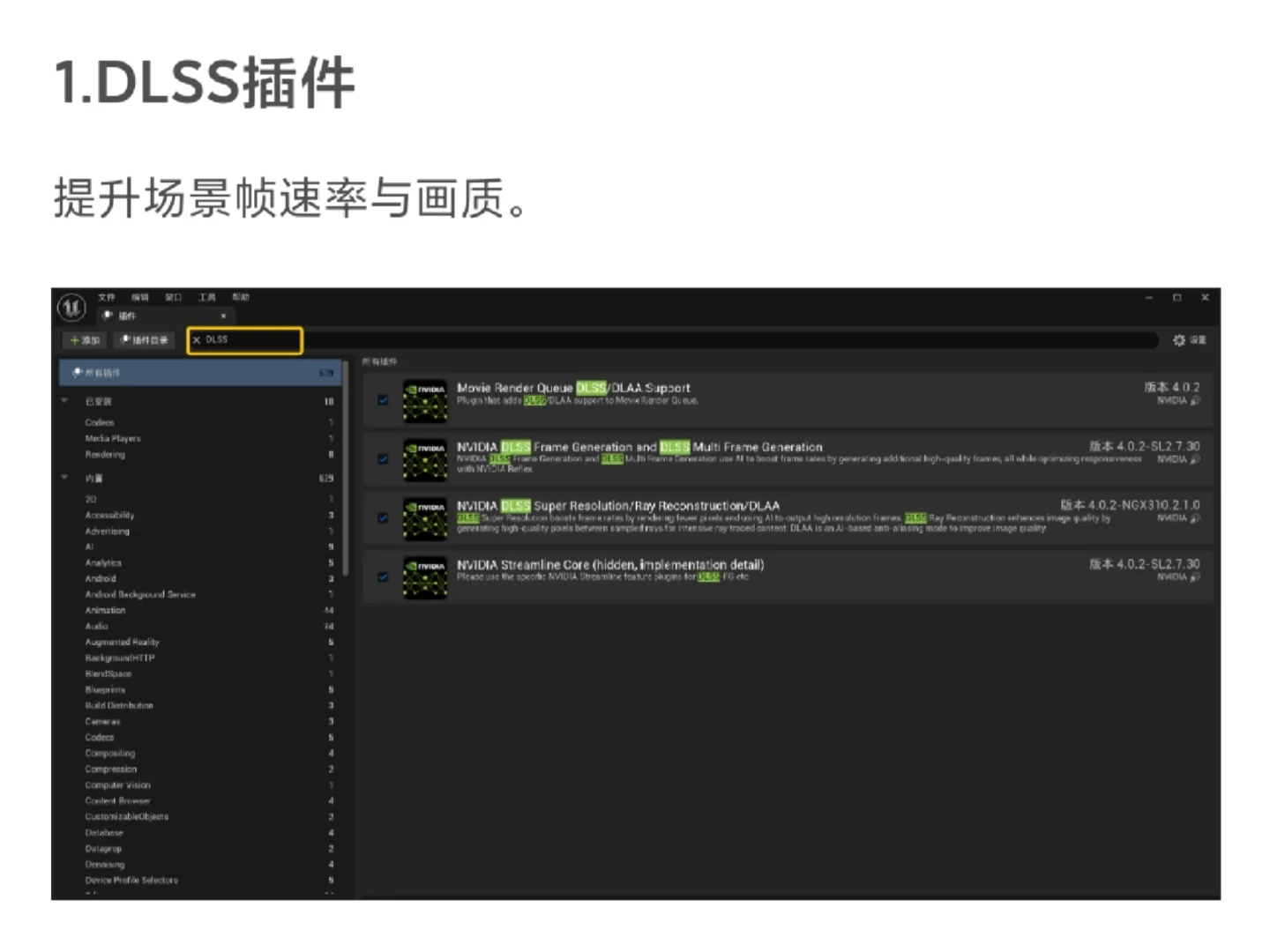The height and width of the screenshot is (952, 1270).
Task: Open the 文件 menu
Action: click(x=106, y=297)
